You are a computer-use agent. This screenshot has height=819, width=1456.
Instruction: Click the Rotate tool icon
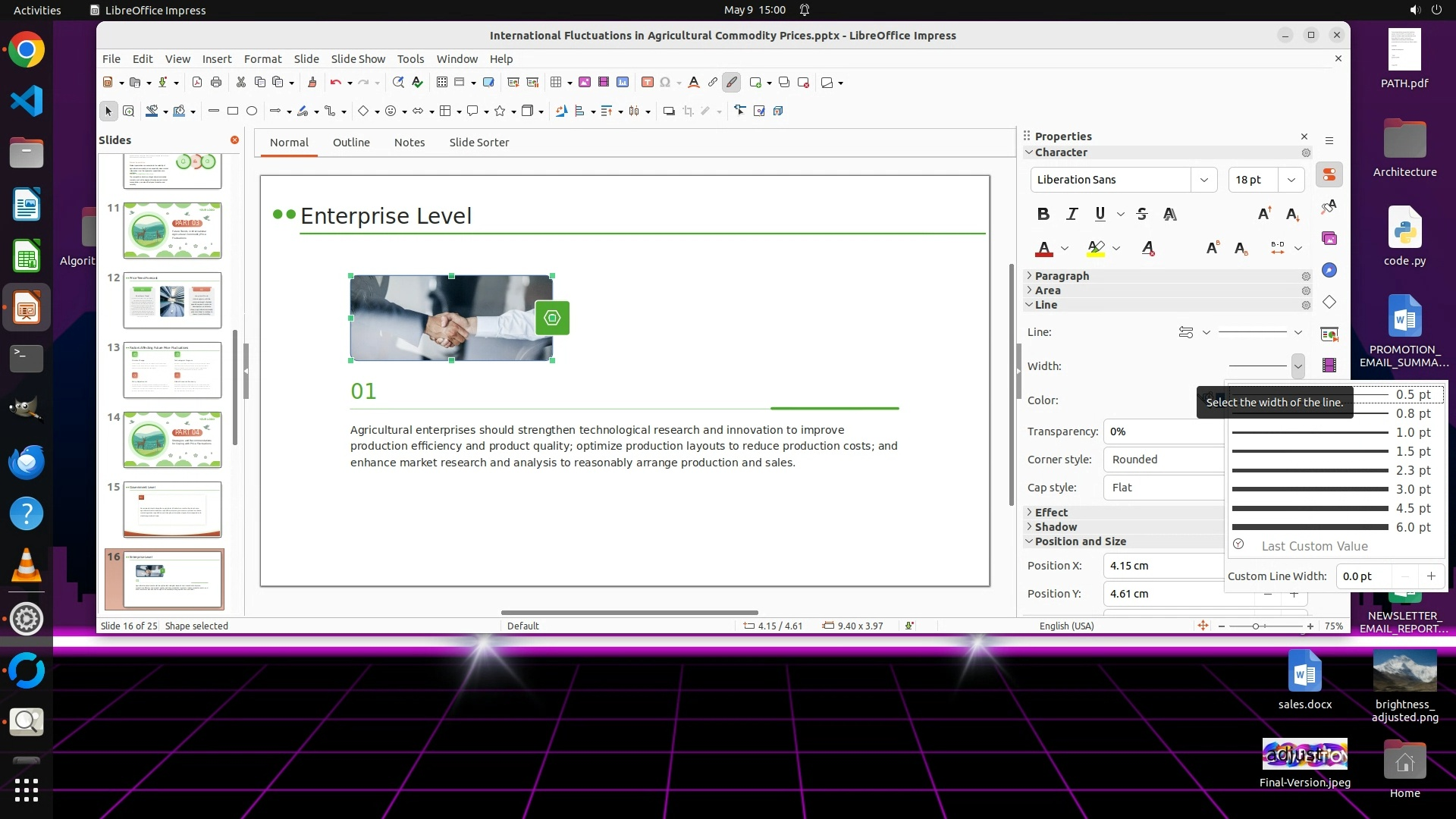pyautogui.click(x=561, y=111)
